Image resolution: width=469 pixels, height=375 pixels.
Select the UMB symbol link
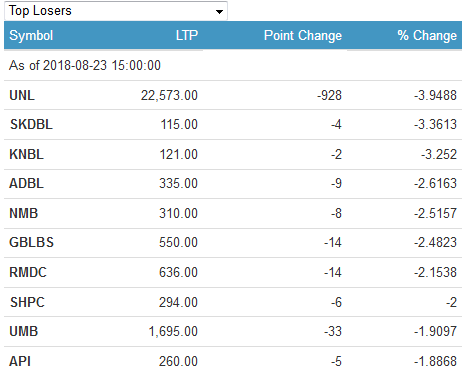pyautogui.click(x=23, y=331)
